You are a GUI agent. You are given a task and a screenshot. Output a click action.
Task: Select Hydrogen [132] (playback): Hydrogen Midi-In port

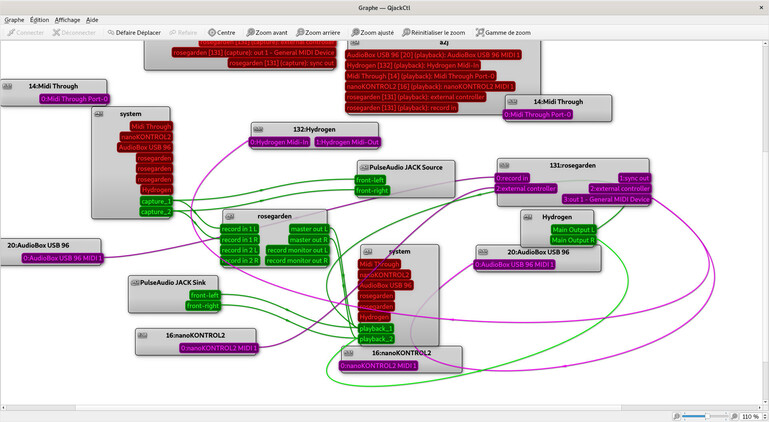coord(413,65)
